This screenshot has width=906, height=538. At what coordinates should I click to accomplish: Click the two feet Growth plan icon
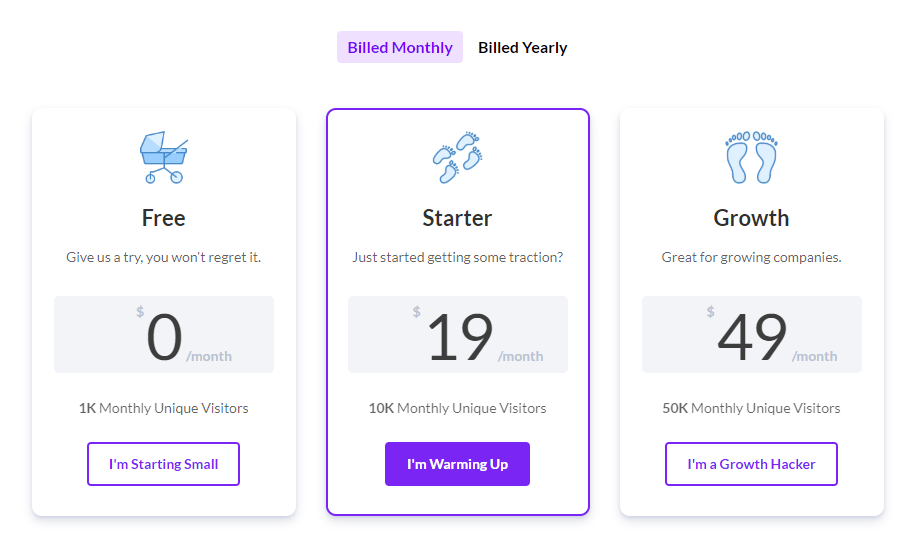pyautogui.click(x=751, y=157)
